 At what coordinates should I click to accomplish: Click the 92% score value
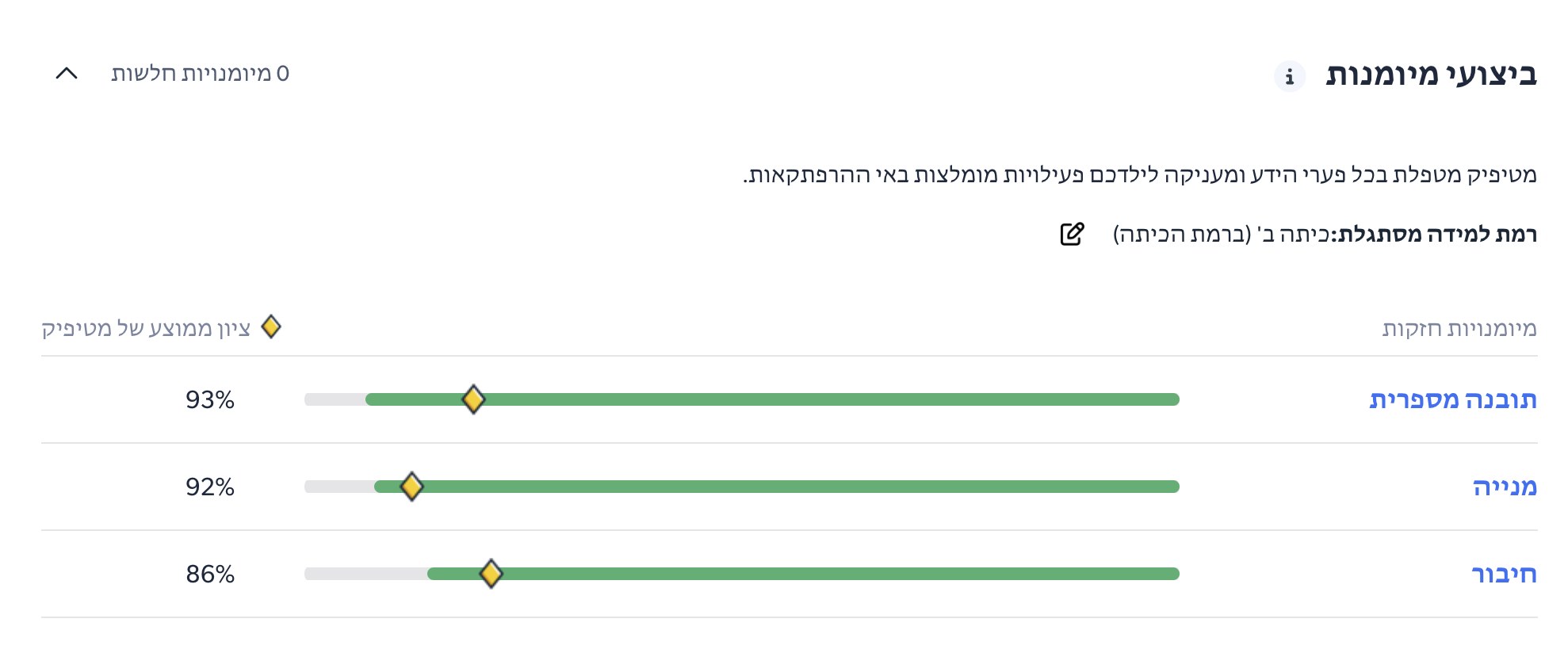pyautogui.click(x=210, y=487)
